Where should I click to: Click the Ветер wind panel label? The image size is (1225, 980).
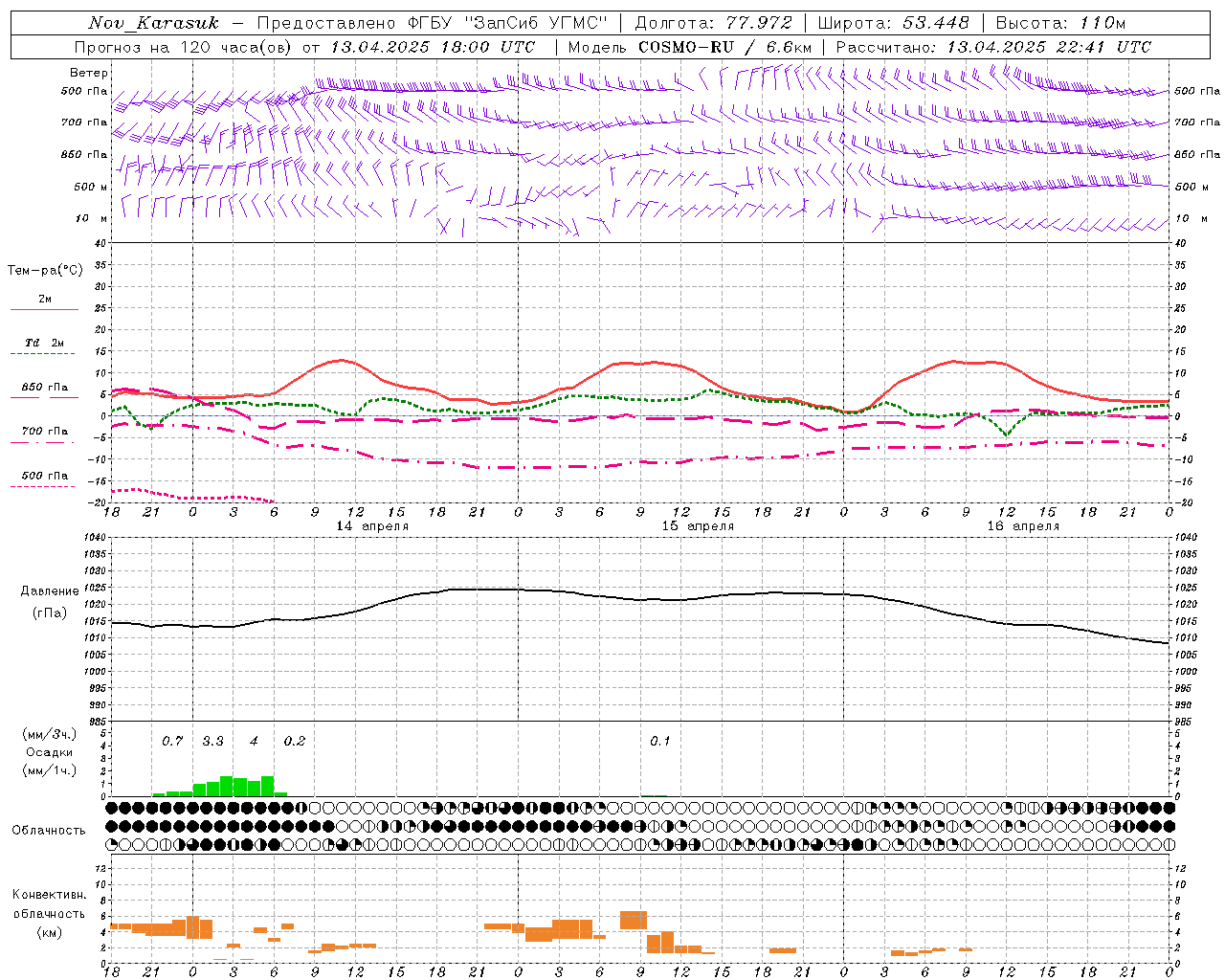pos(89,73)
